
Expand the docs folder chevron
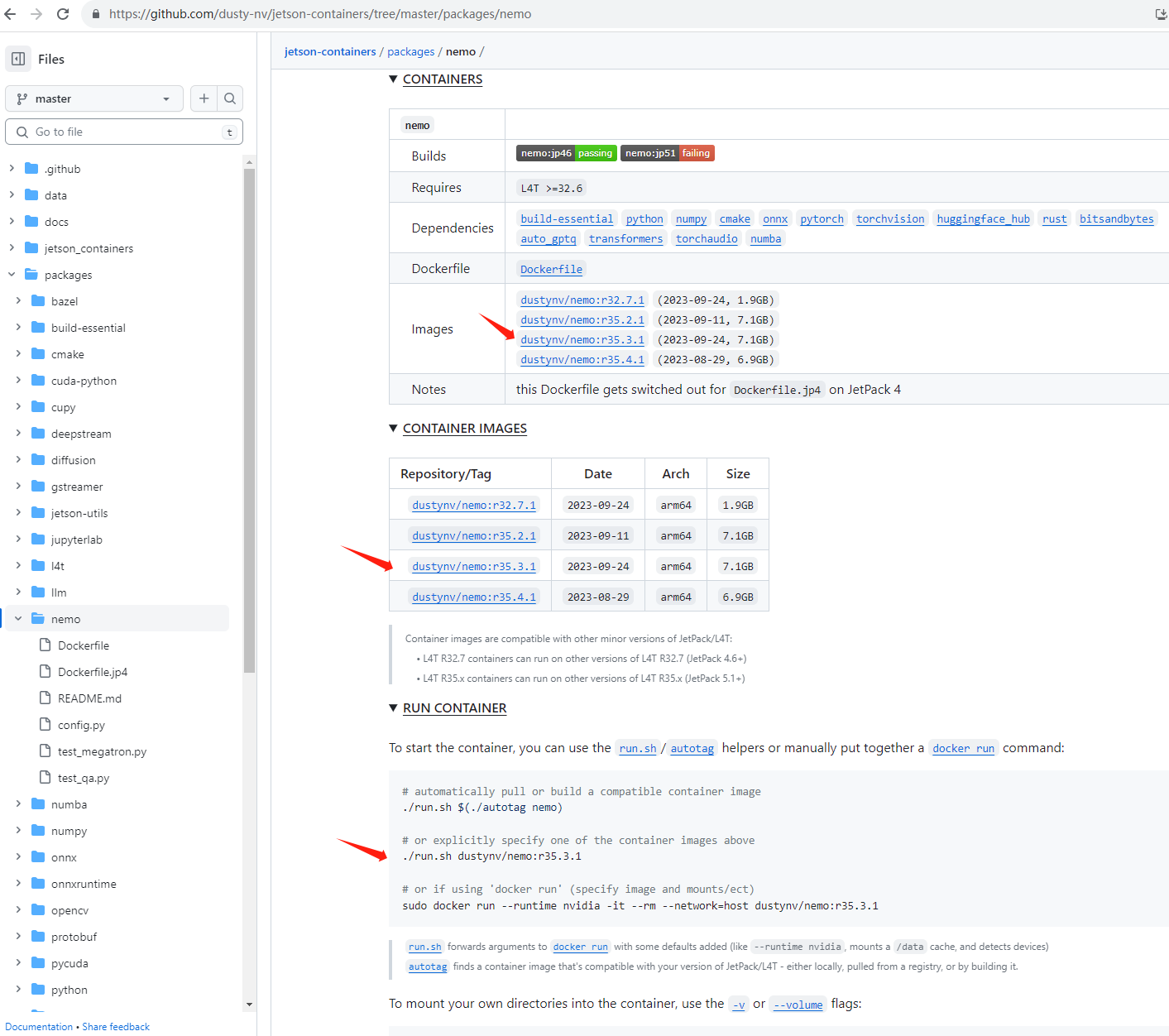(12, 221)
